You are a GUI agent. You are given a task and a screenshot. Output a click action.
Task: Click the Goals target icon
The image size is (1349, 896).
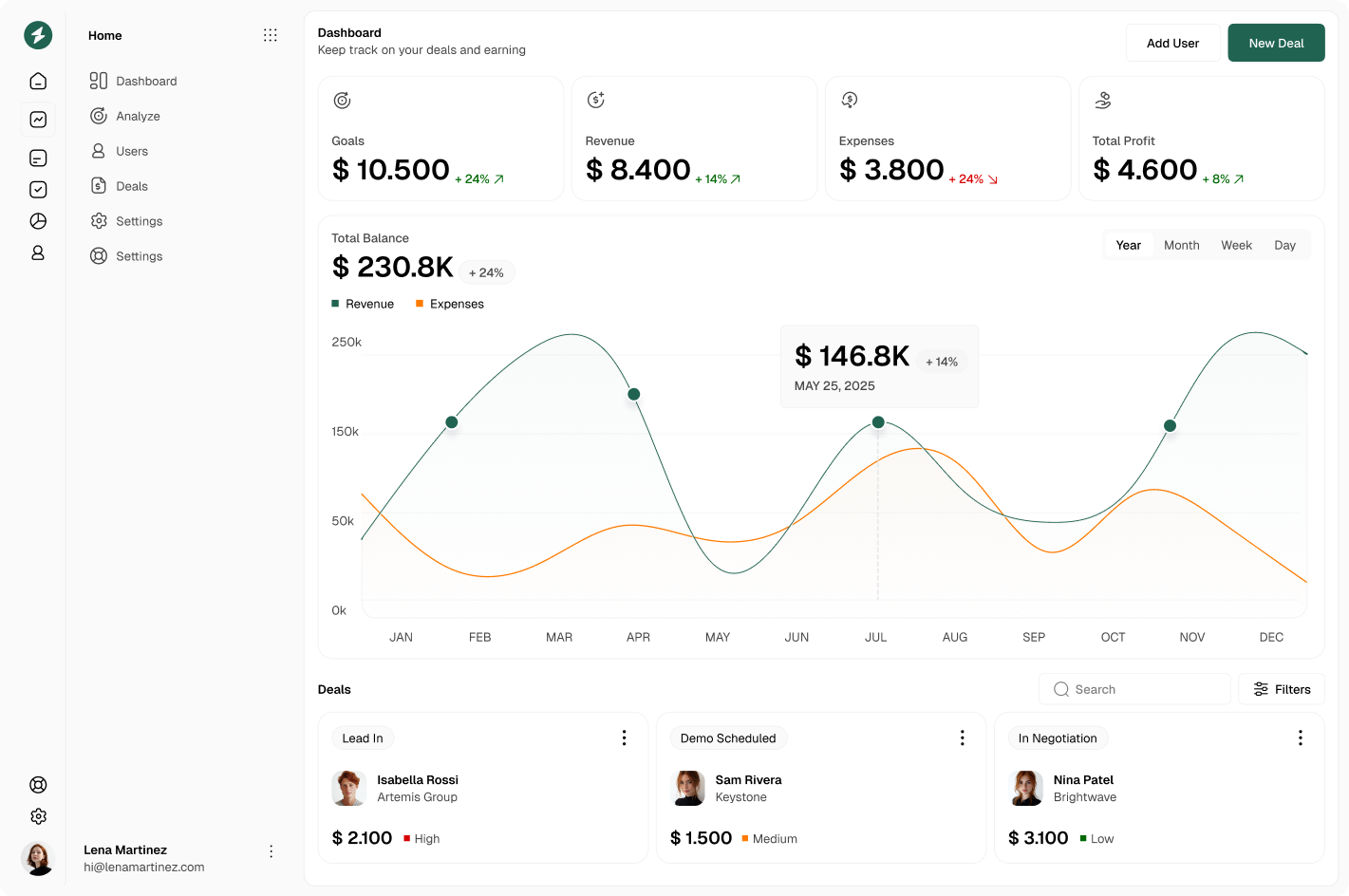click(x=342, y=100)
